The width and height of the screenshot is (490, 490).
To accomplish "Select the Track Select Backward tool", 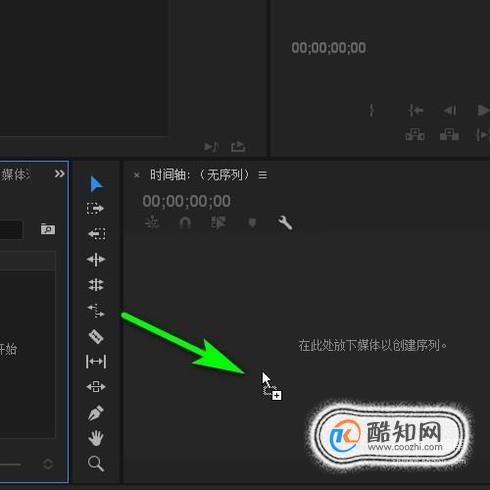I will (97, 234).
